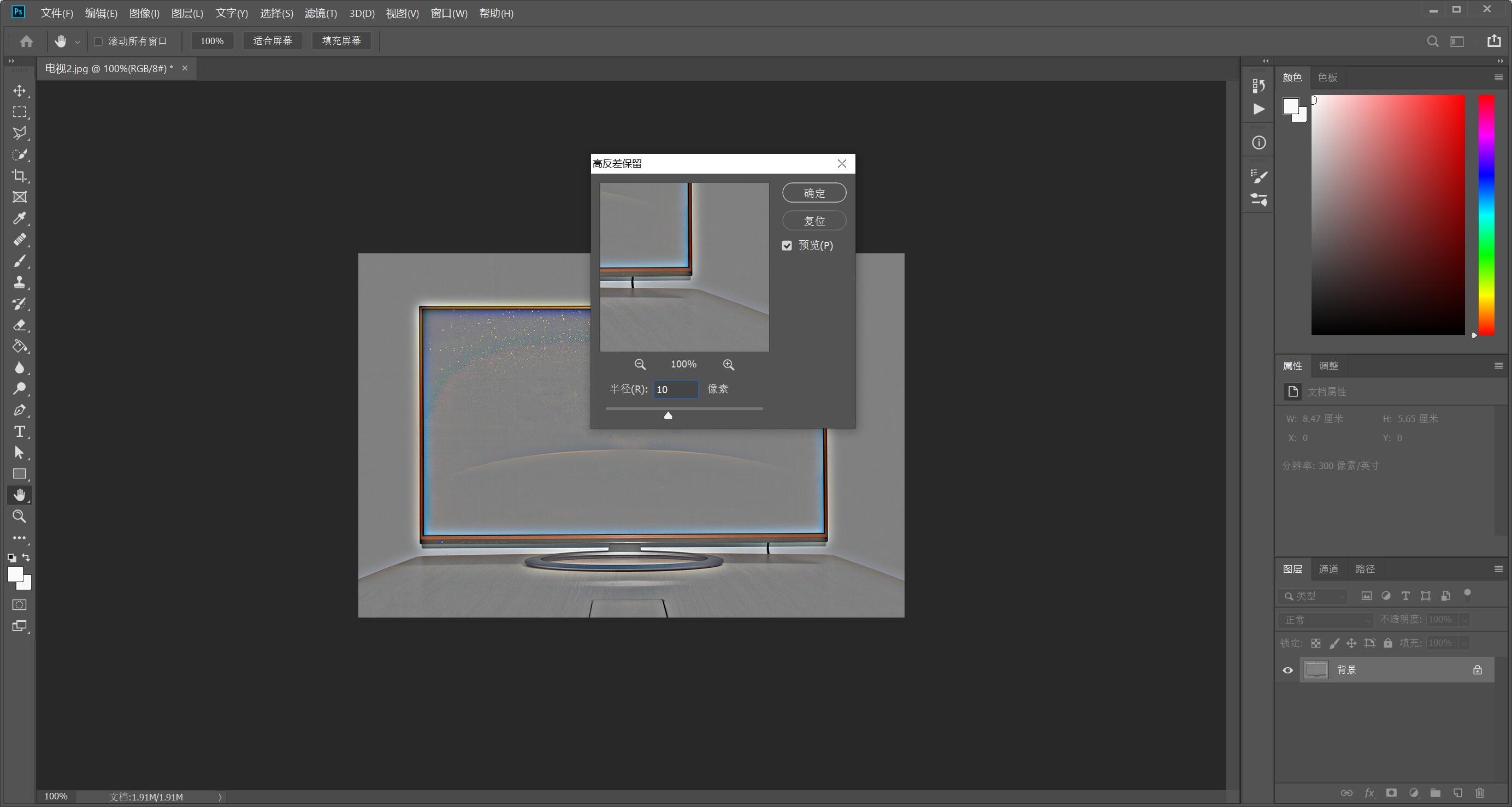
Task: Open Hand tool preset dropdown arrow
Action: coord(78,41)
